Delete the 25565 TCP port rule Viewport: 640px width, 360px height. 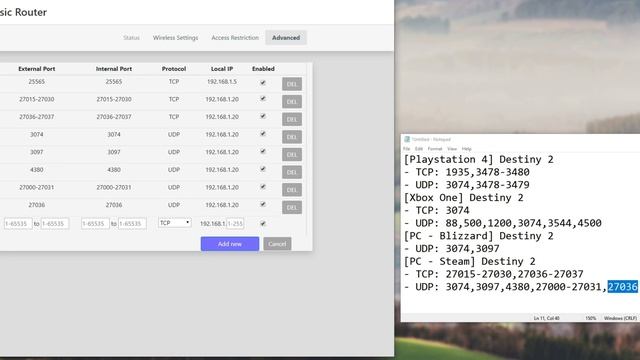point(292,84)
